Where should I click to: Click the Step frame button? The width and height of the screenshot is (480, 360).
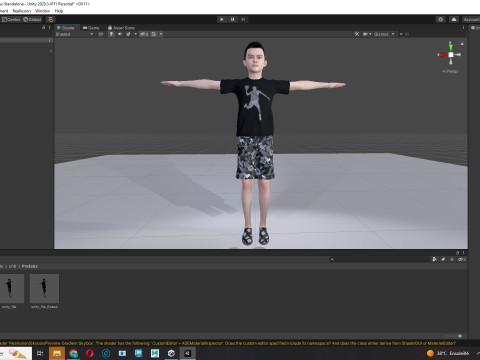(x=243, y=19)
